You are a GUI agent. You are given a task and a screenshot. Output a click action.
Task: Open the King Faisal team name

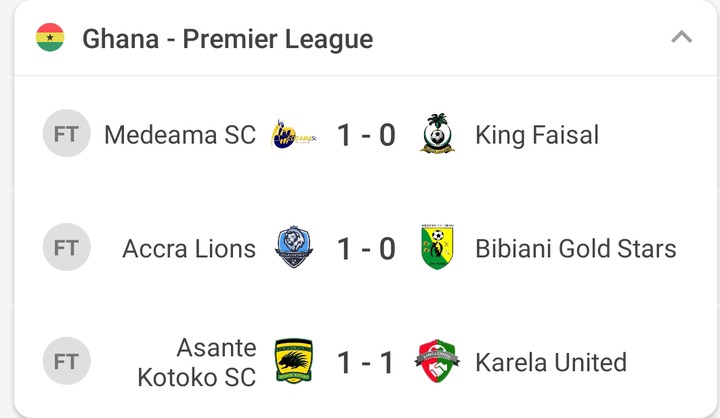click(x=537, y=134)
